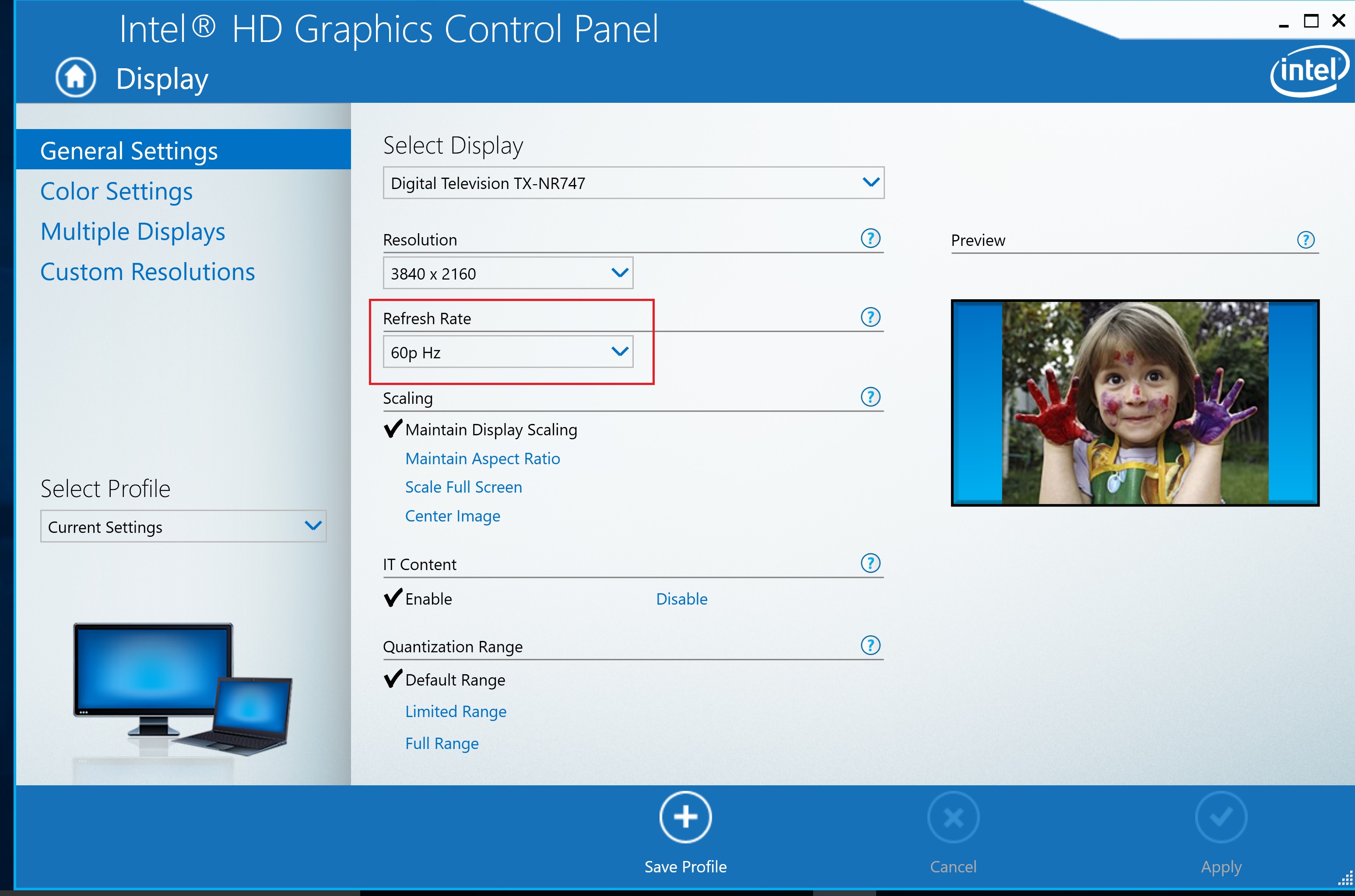Image resolution: width=1355 pixels, height=896 pixels.
Task: Open help for Preview
Action: pos(1306,239)
